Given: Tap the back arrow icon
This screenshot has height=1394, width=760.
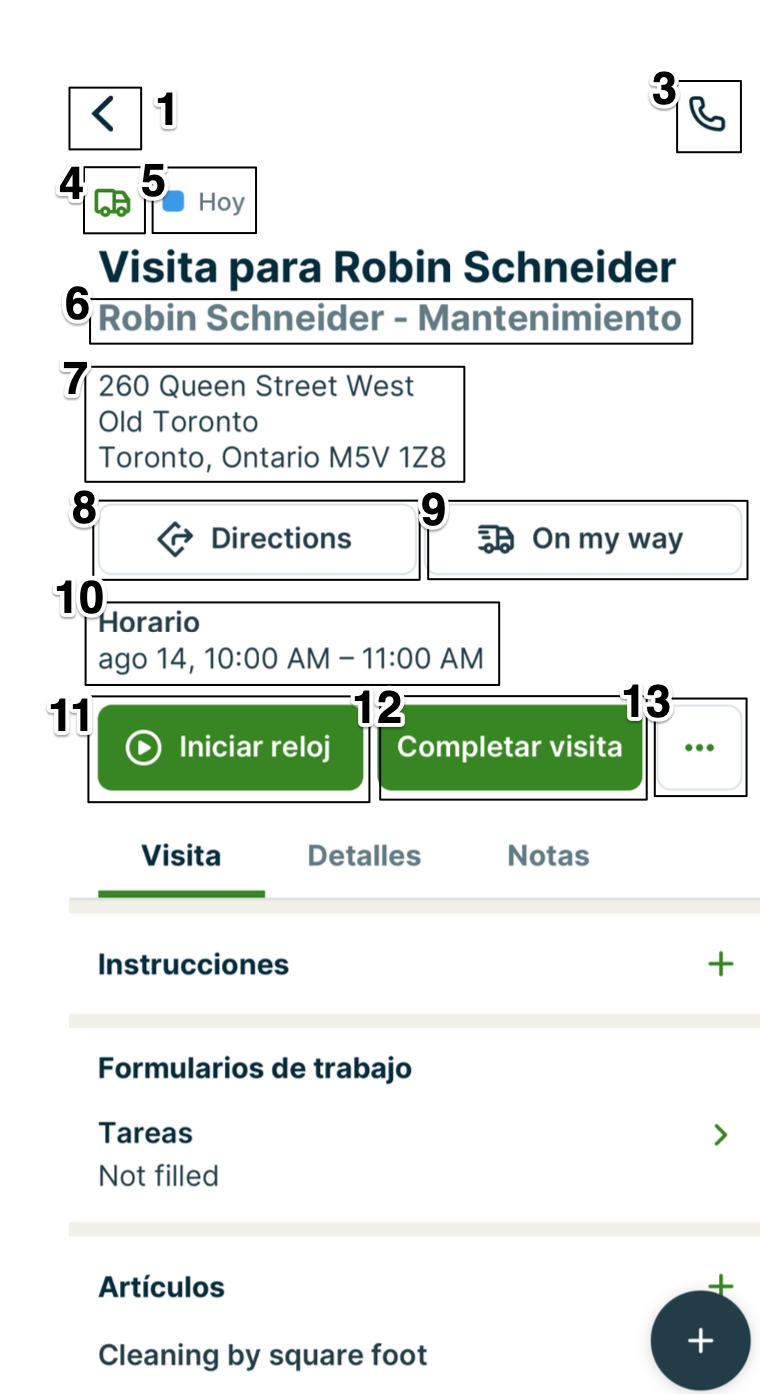Looking at the screenshot, I should (x=104, y=115).
